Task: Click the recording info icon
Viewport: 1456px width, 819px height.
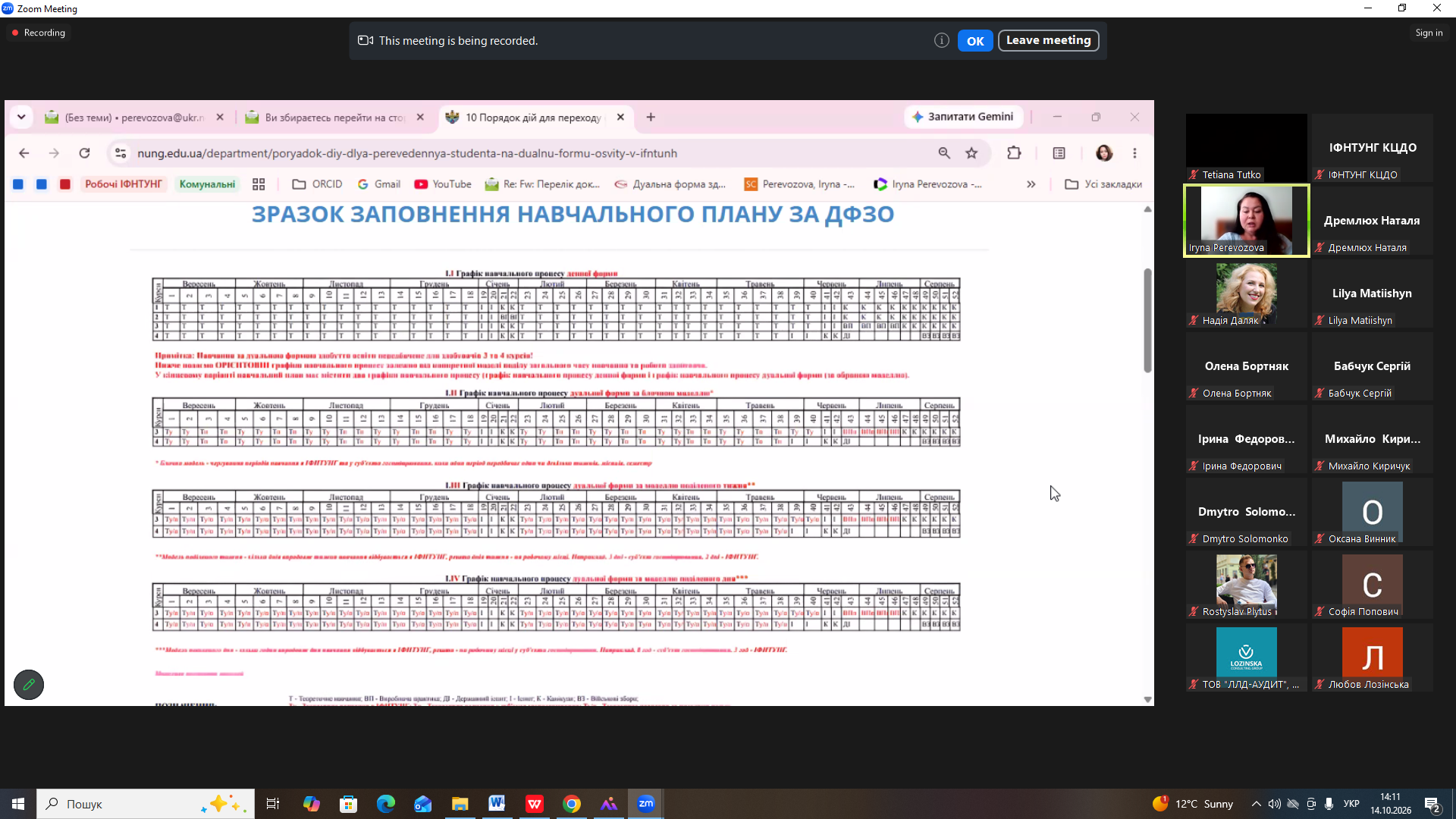Action: click(x=941, y=41)
